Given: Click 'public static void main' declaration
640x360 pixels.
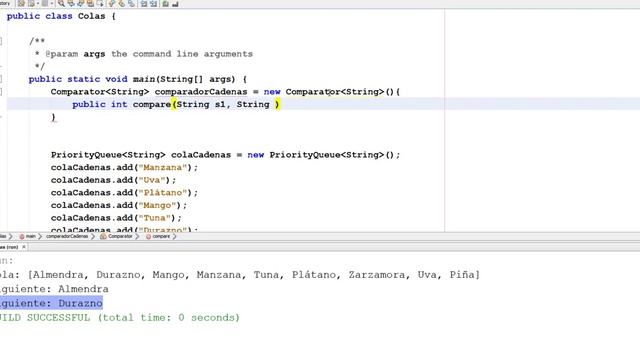Looking at the screenshot, I should tap(138, 79).
